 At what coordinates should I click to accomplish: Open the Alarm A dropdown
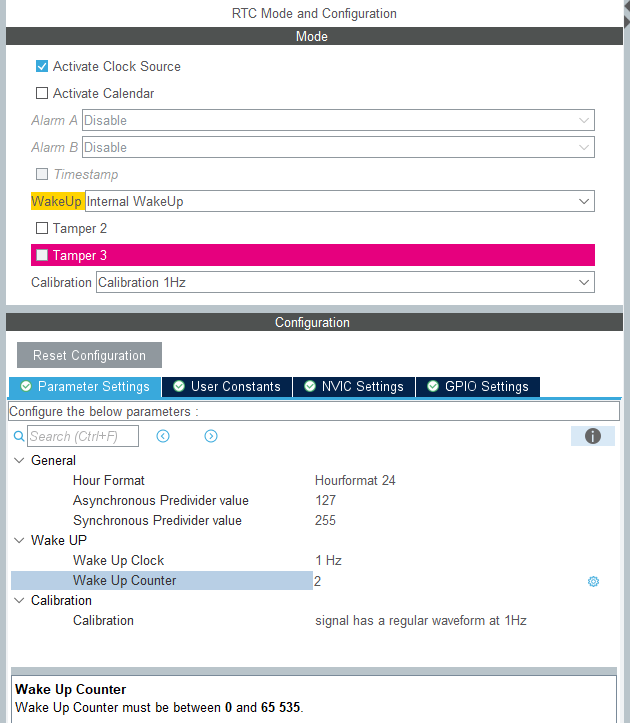[x=338, y=121]
